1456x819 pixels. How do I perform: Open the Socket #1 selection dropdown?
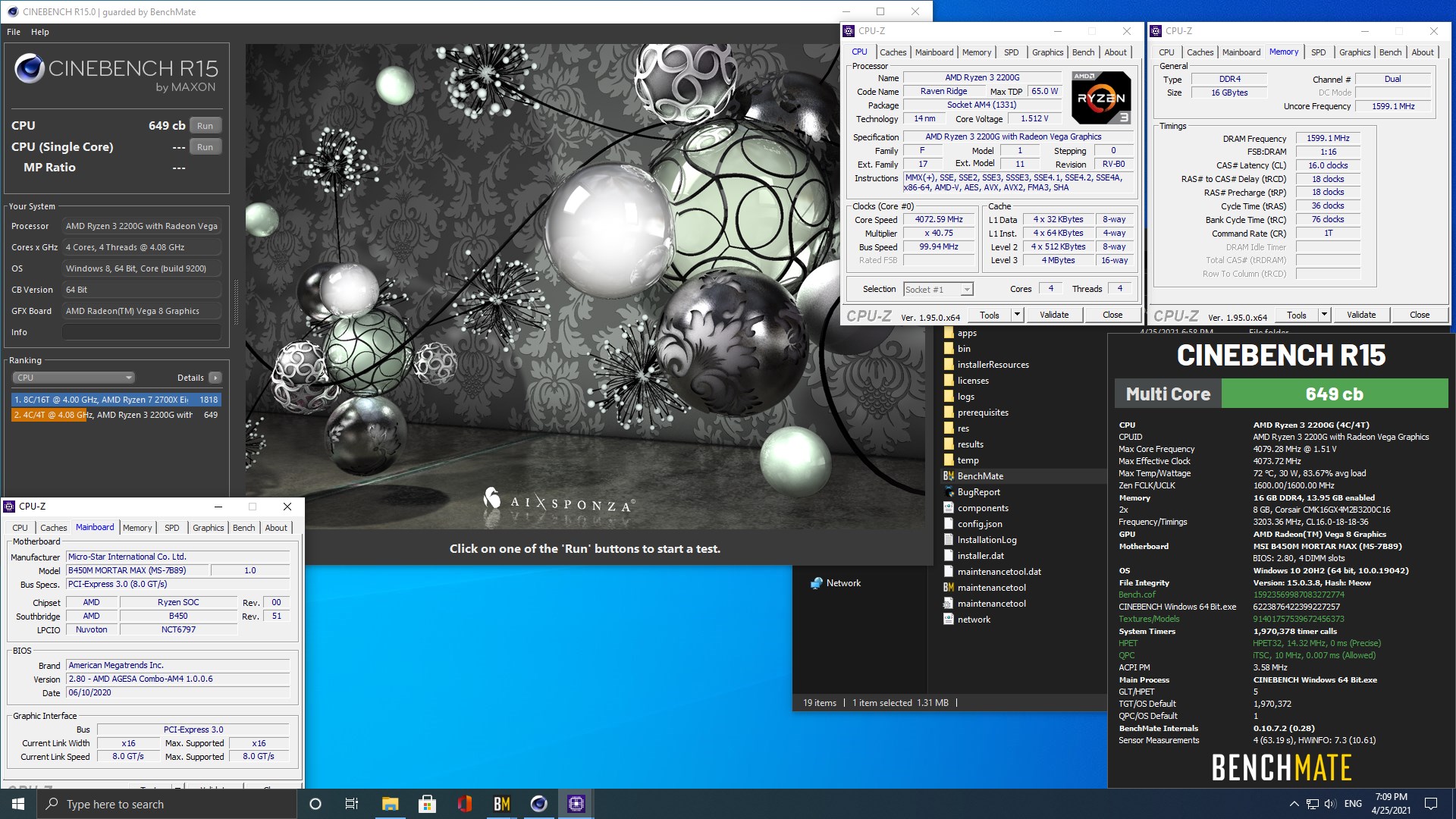click(x=938, y=289)
